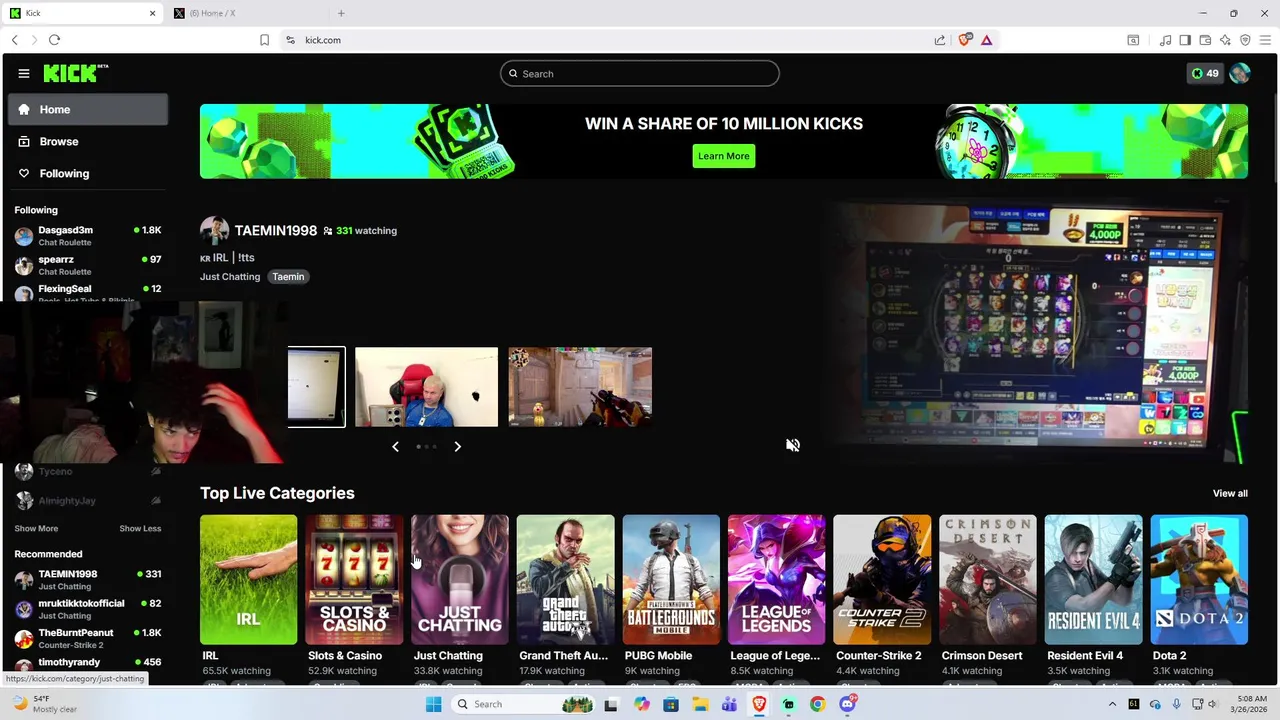The width and height of the screenshot is (1280, 720).
Task: Open Discord from taskbar
Action: [848, 704]
